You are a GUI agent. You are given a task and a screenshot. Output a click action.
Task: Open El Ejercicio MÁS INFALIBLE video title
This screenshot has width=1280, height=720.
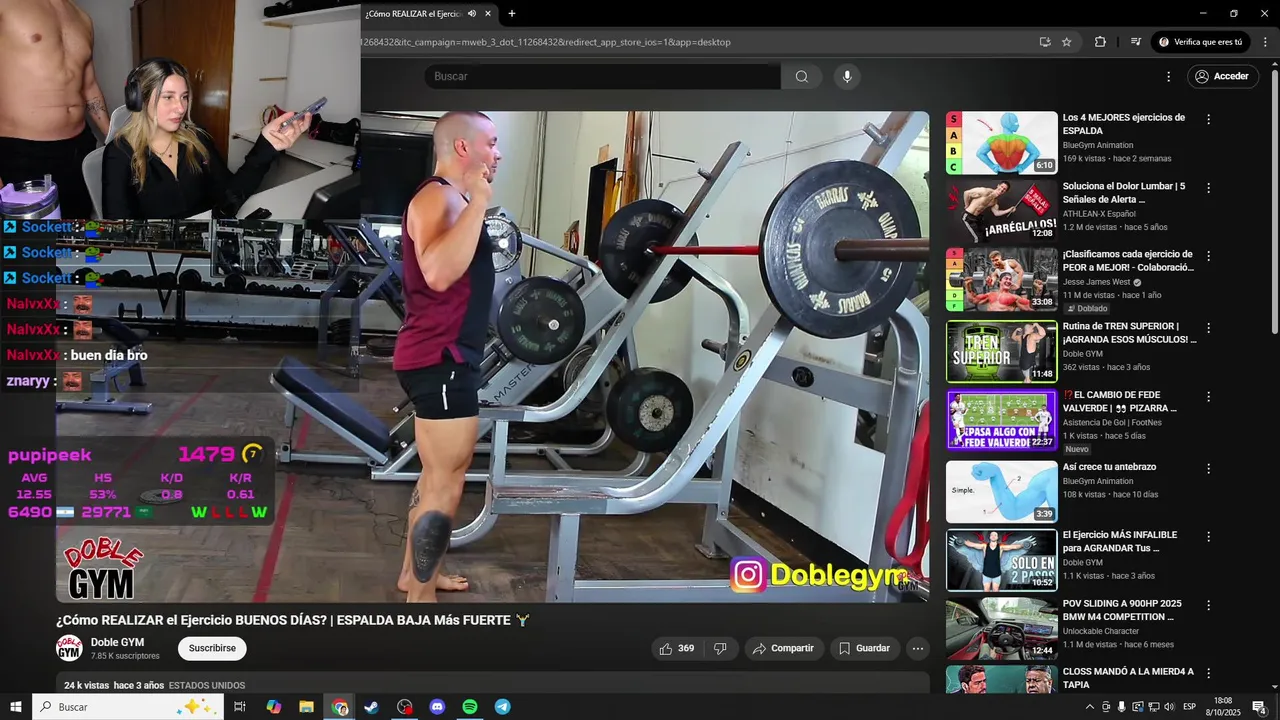pyautogui.click(x=1120, y=541)
